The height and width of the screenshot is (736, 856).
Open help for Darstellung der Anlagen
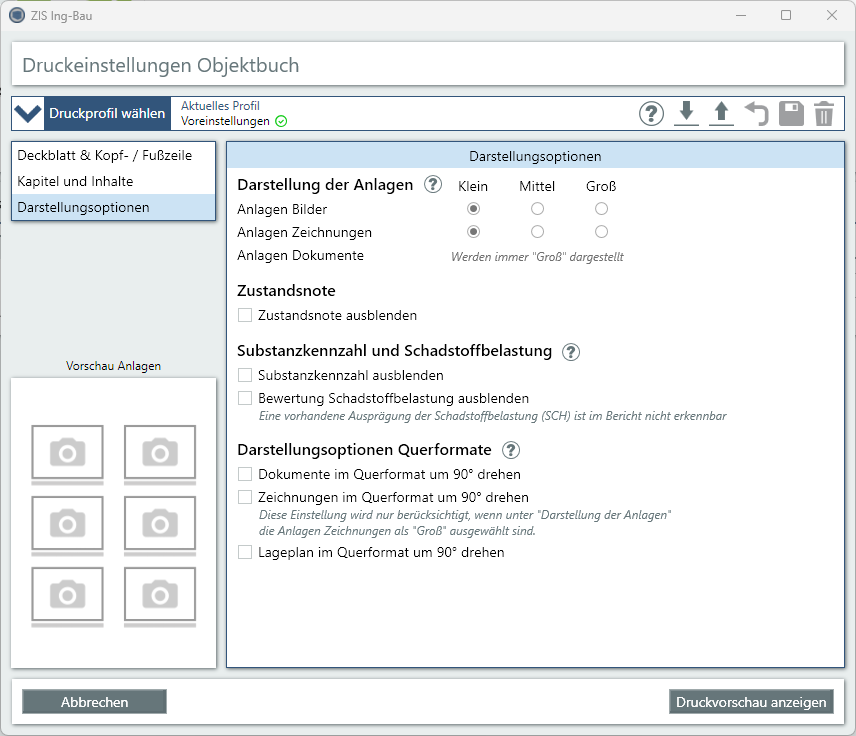(x=432, y=184)
